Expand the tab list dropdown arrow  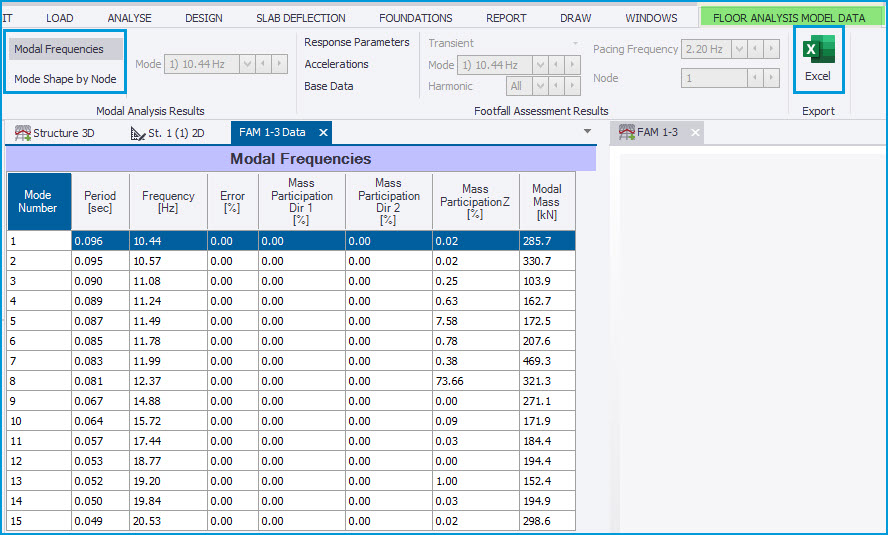(587, 132)
